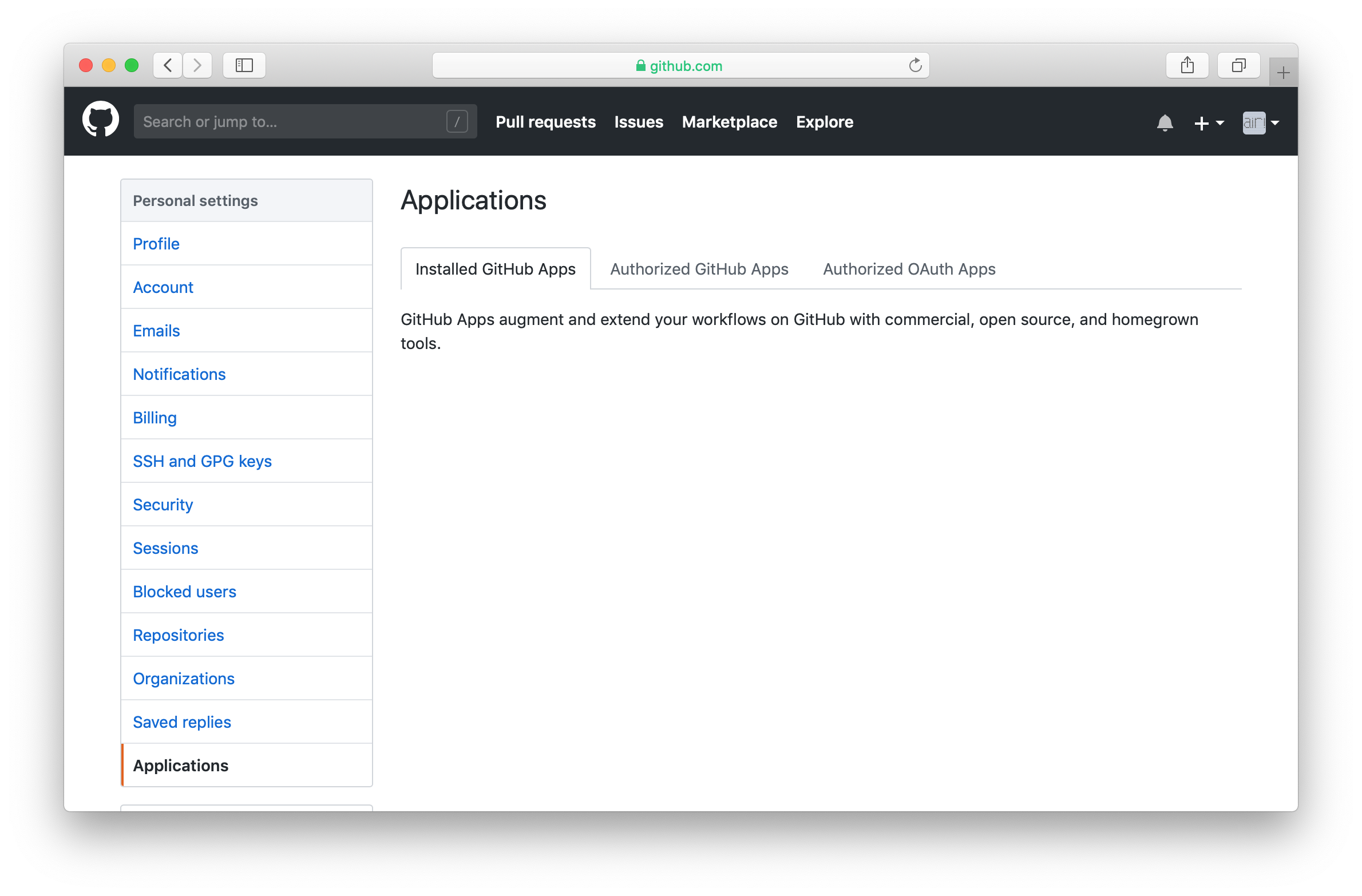Screen dimensions: 1362x896
Task: Add a new Safari tab
Action: [1283, 73]
